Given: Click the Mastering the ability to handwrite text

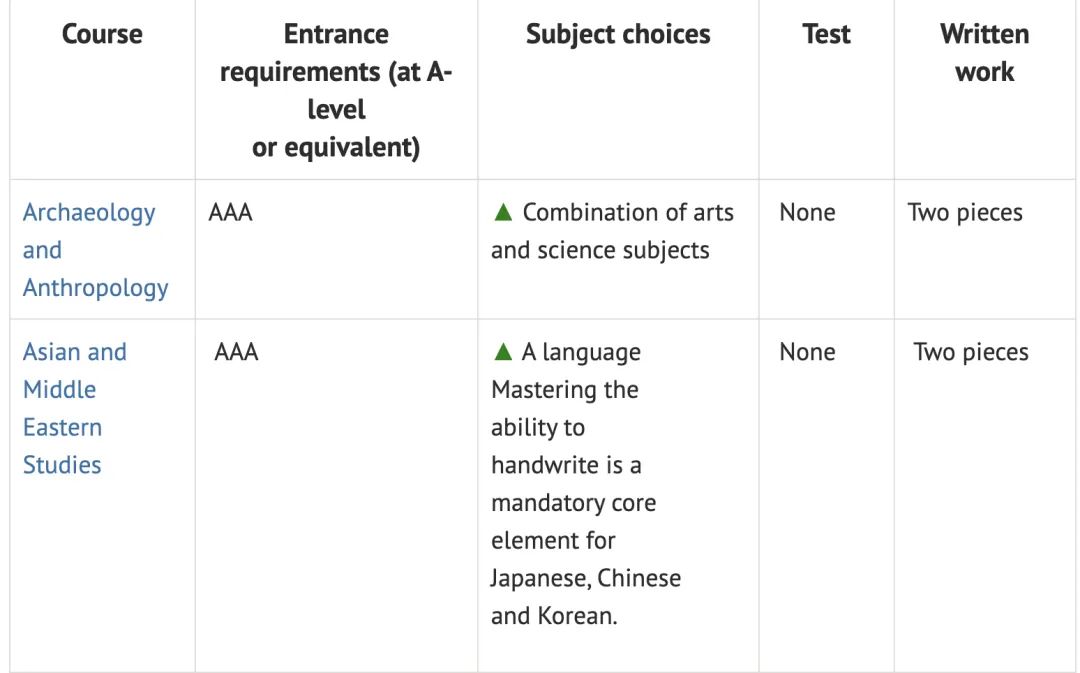Looking at the screenshot, I should [x=565, y=427].
